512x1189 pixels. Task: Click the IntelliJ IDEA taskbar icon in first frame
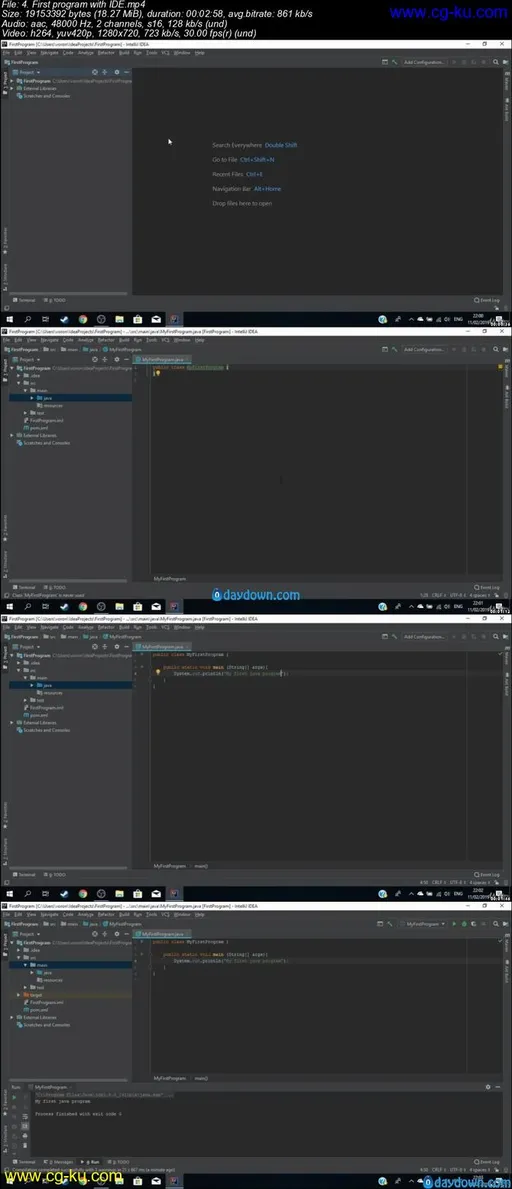174,319
